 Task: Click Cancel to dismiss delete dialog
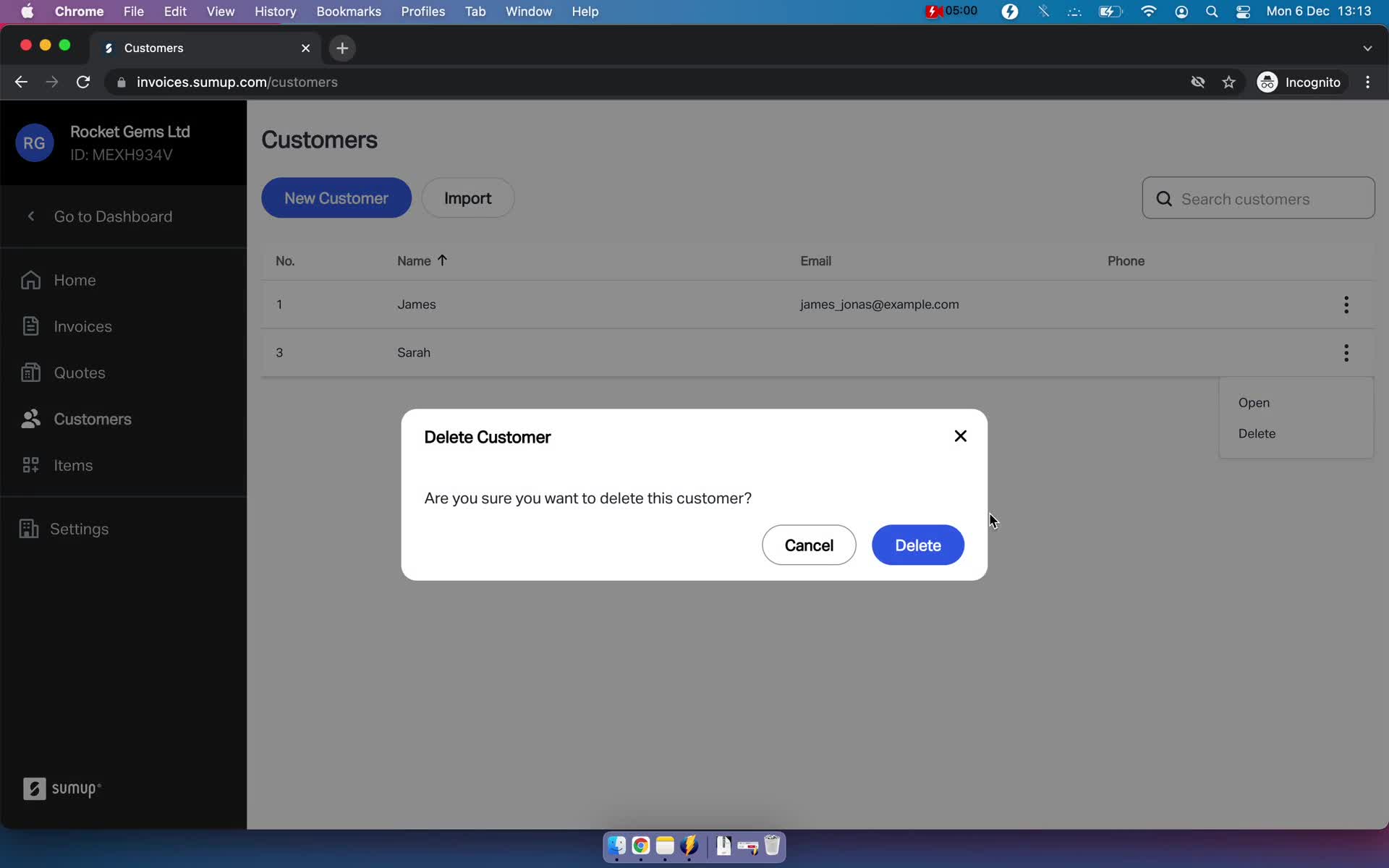(809, 545)
